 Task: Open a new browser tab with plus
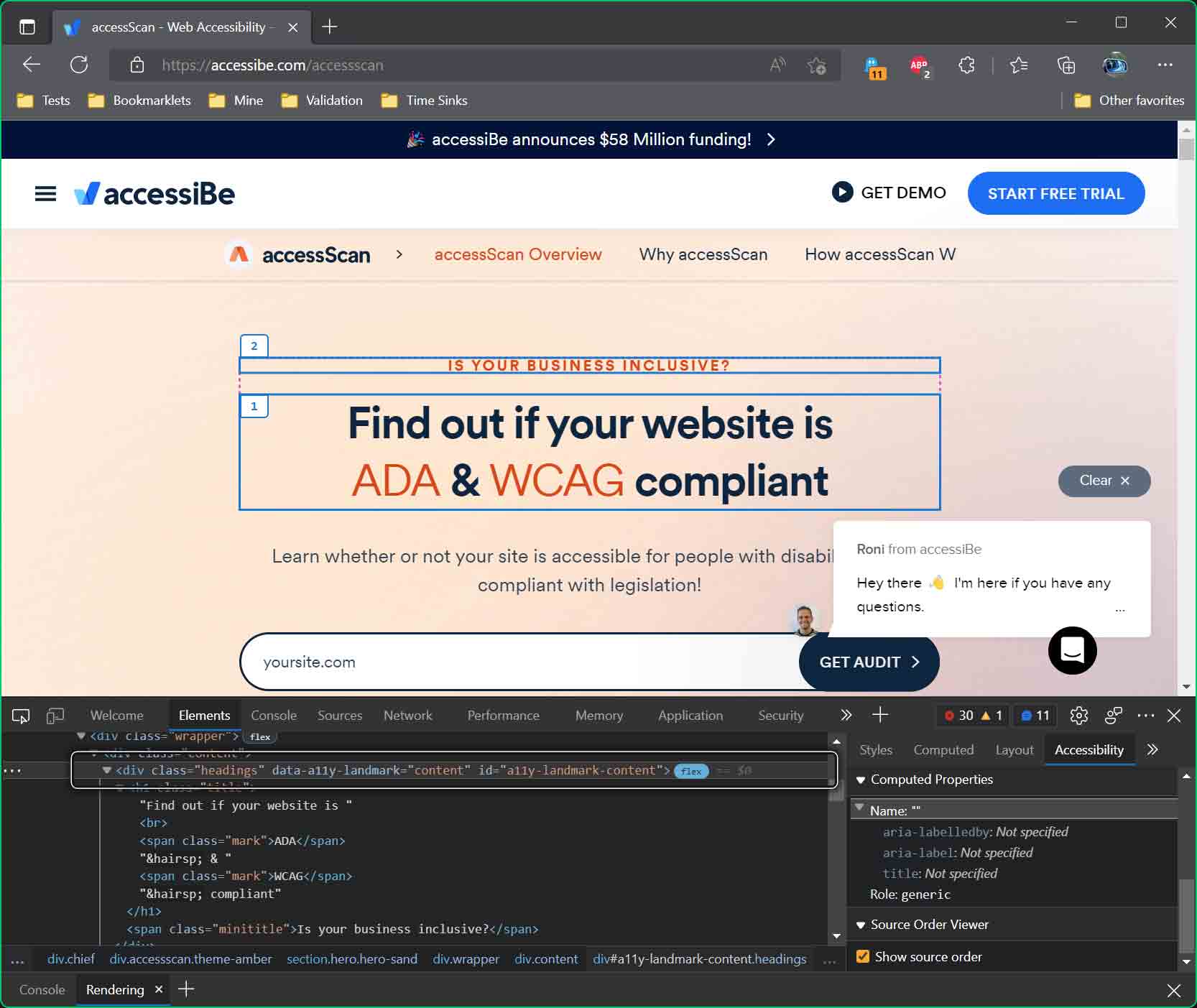click(x=330, y=27)
